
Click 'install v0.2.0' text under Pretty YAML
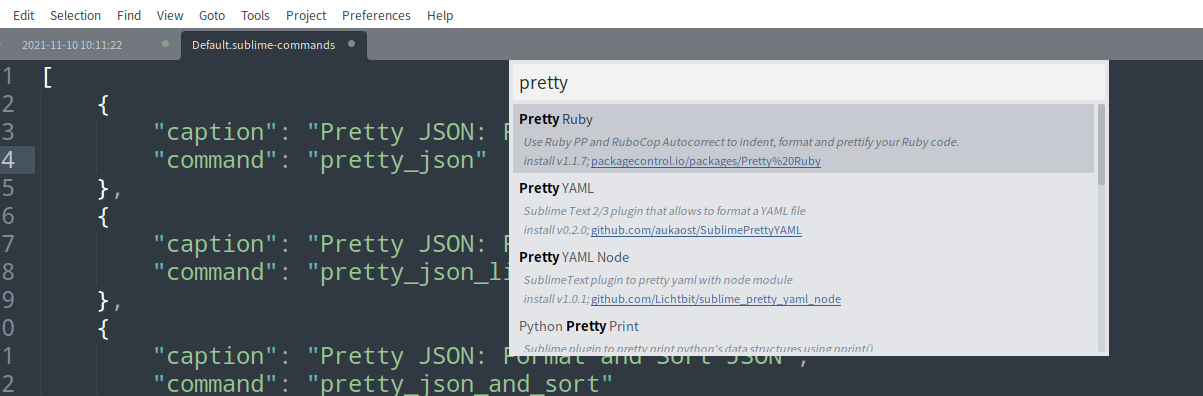[x=556, y=230]
